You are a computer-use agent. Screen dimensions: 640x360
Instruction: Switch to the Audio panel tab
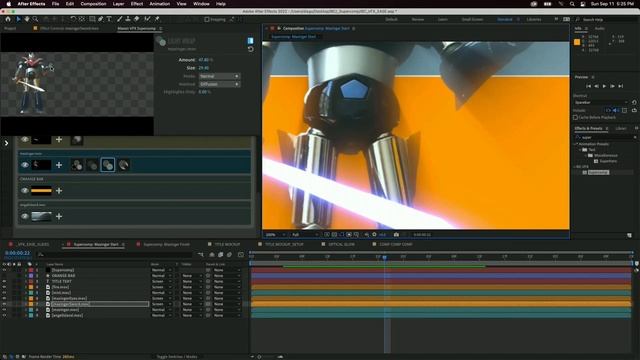(x=600, y=29)
